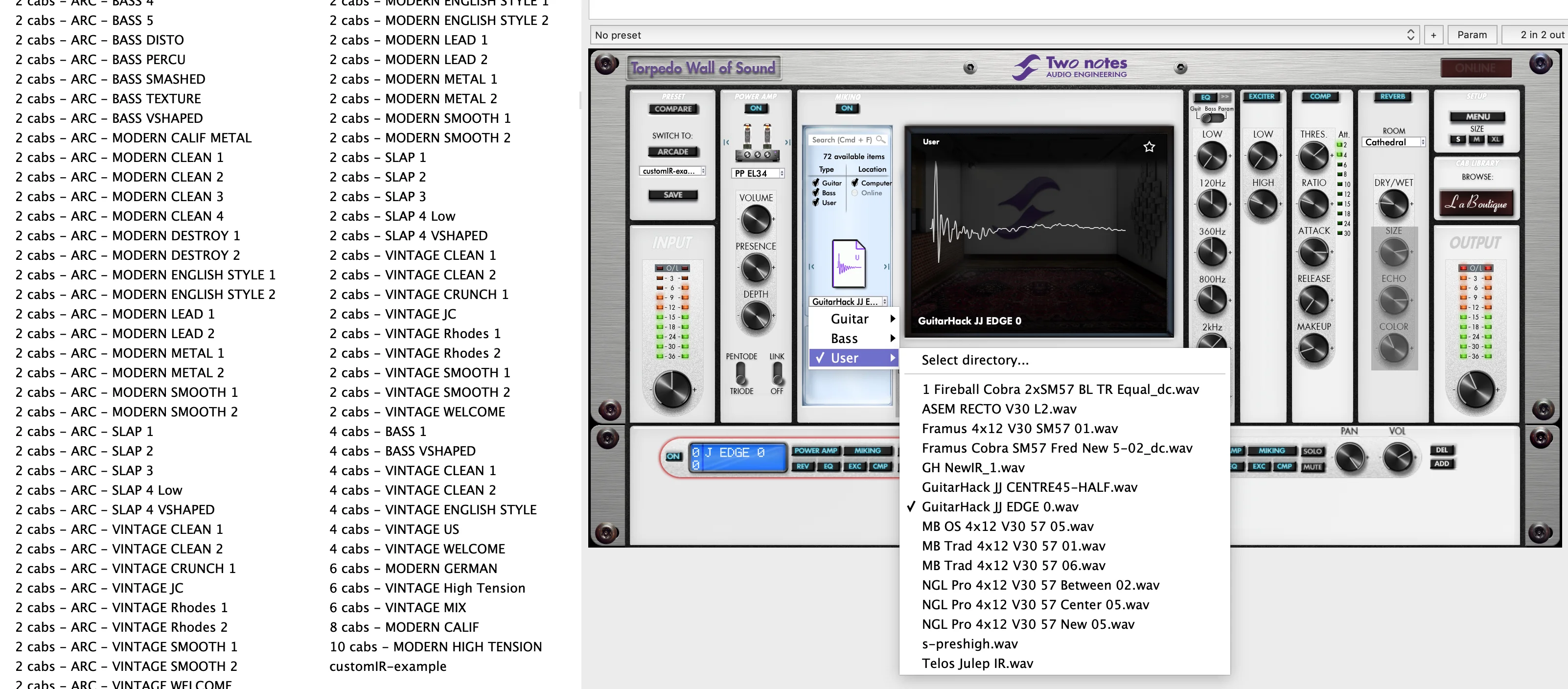Open La Boutique cab library browser
This screenshot has width=1568, height=689.
pos(1476,203)
